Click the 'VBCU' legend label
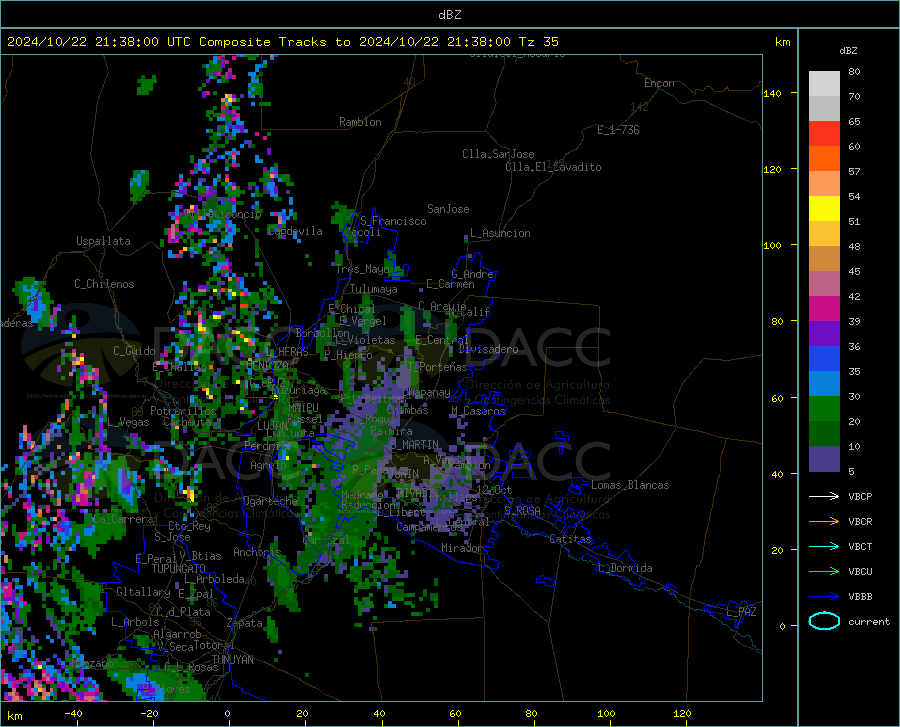Image resolution: width=900 pixels, height=727 pixels. 860,572
